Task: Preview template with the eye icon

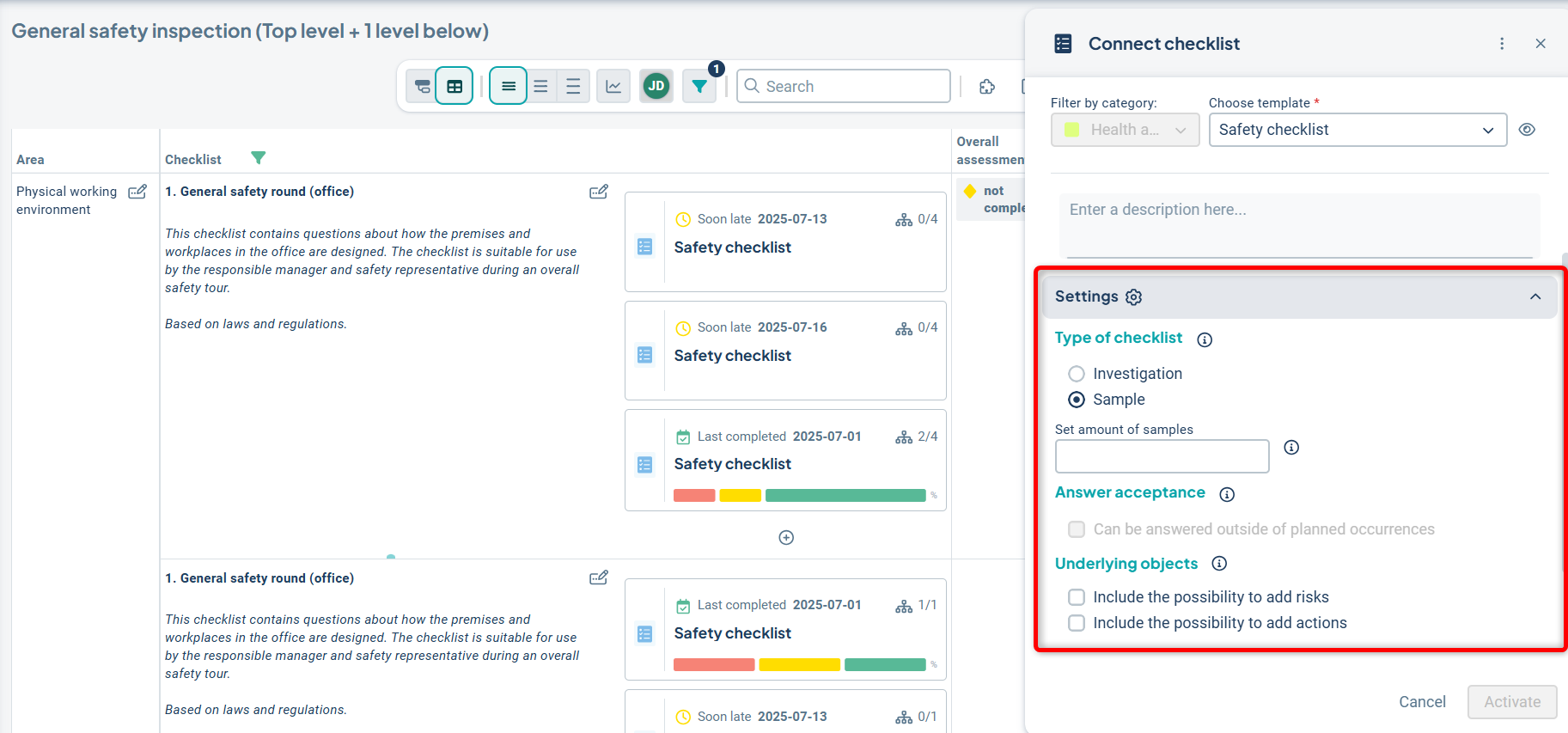Action: point(1527,130)
